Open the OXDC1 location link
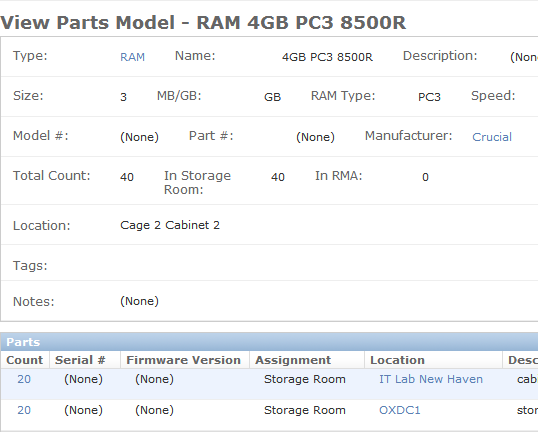The image size is (538, 432). [399, 410]
